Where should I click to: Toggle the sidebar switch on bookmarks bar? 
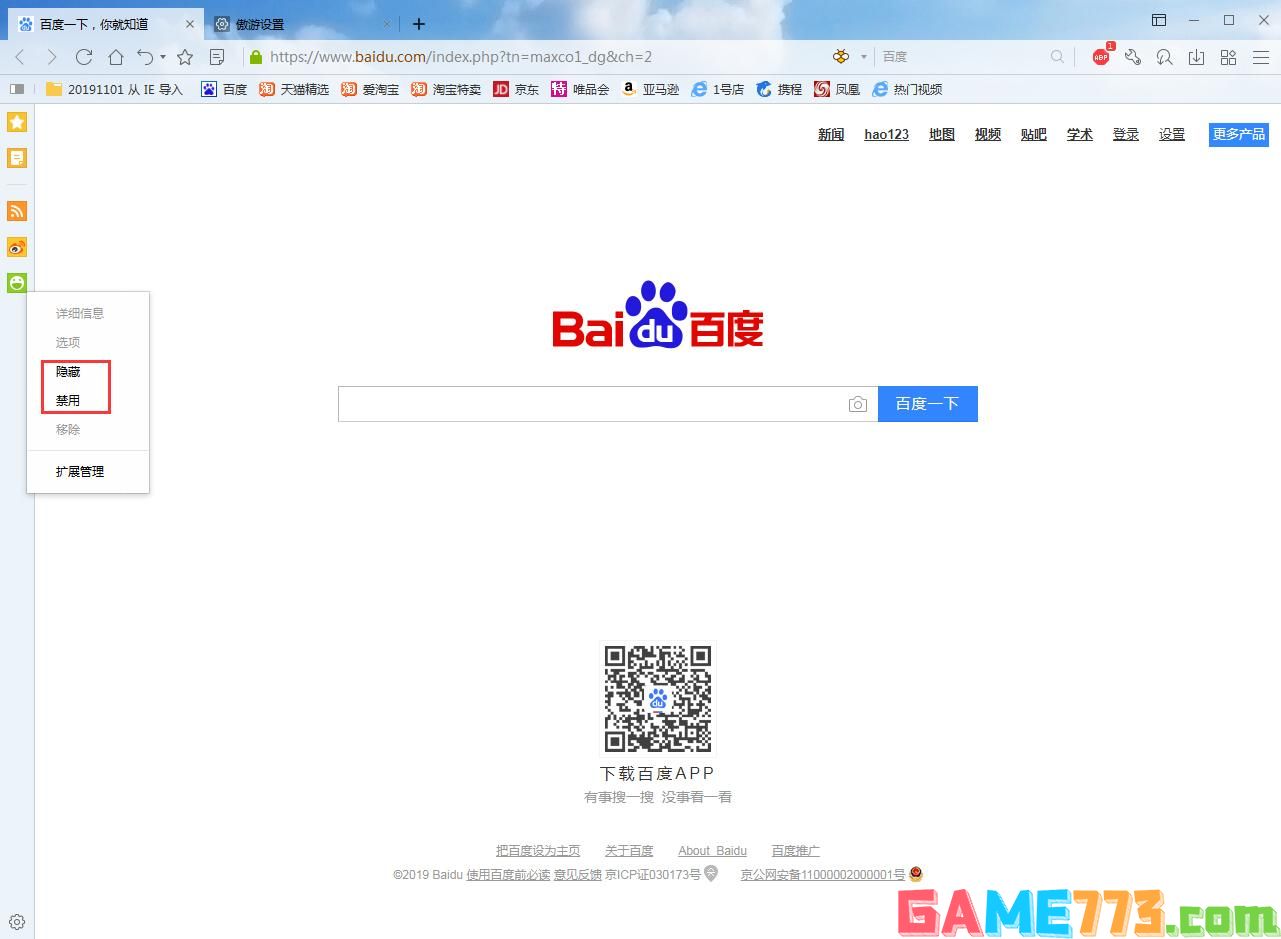coord(16,89)
